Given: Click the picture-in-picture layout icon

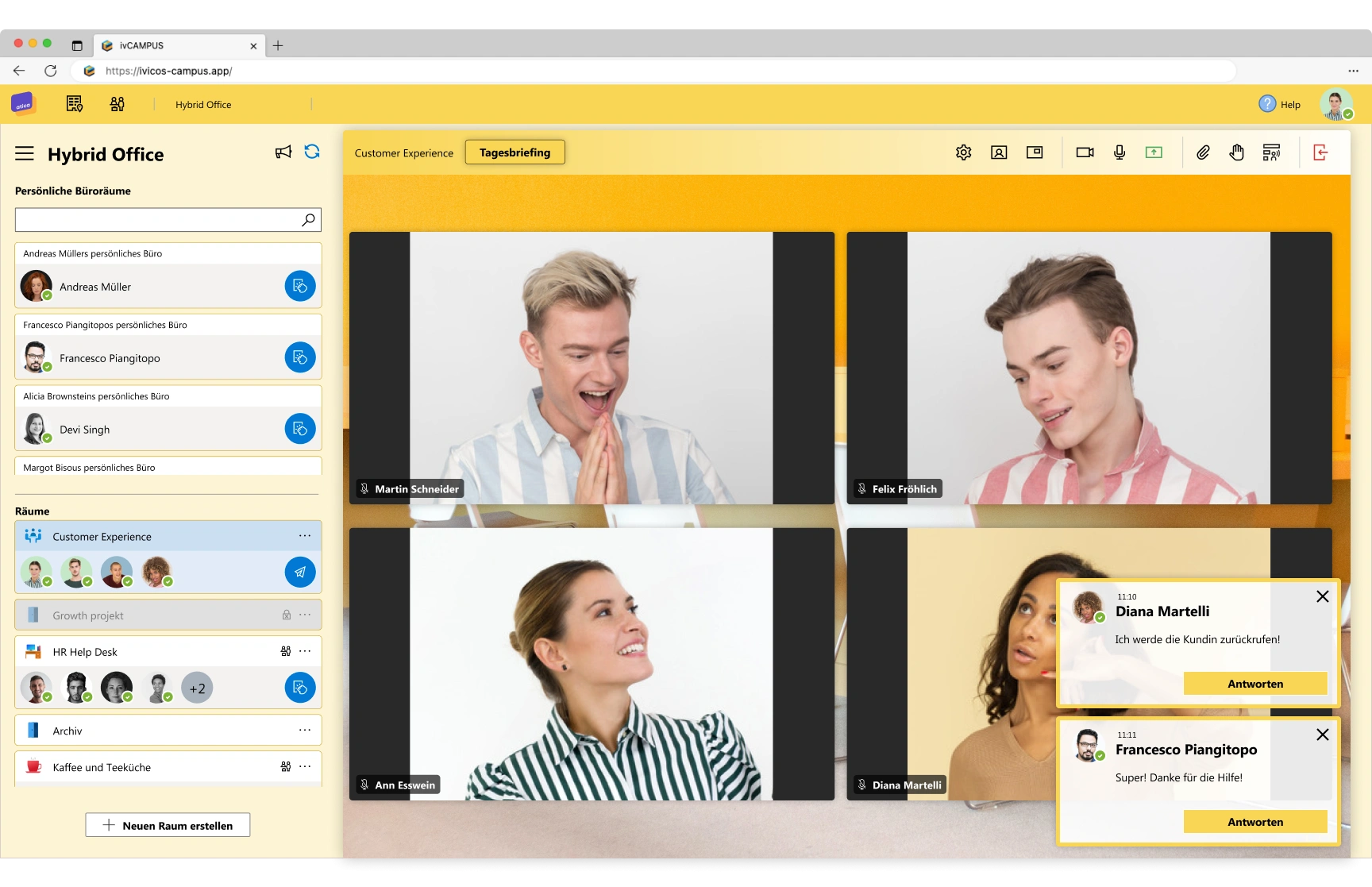Looking at the screenshot, I should [1034, 152].
